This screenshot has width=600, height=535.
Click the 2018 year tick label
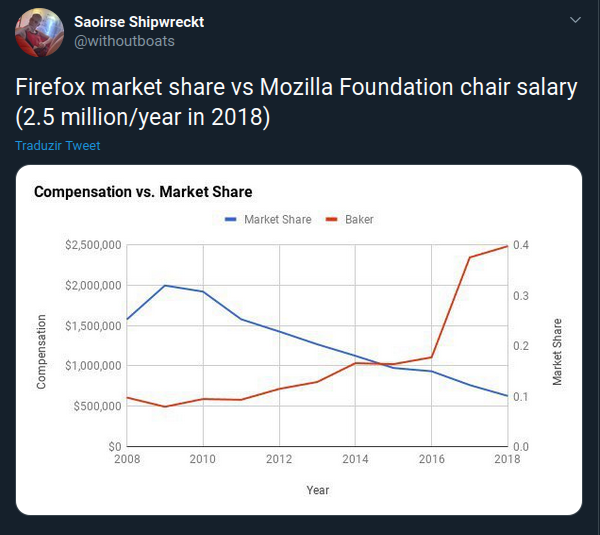pos(507,459)
